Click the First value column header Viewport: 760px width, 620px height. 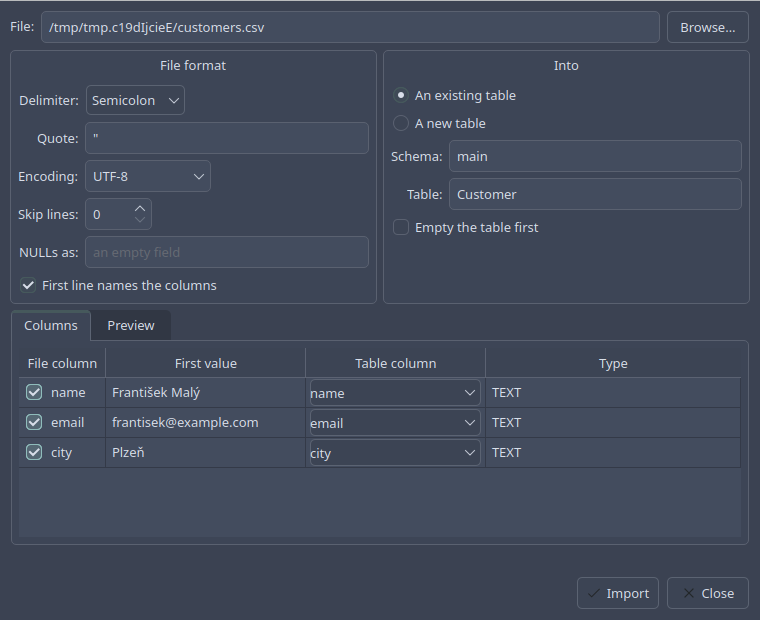click(x=206, y=363)
